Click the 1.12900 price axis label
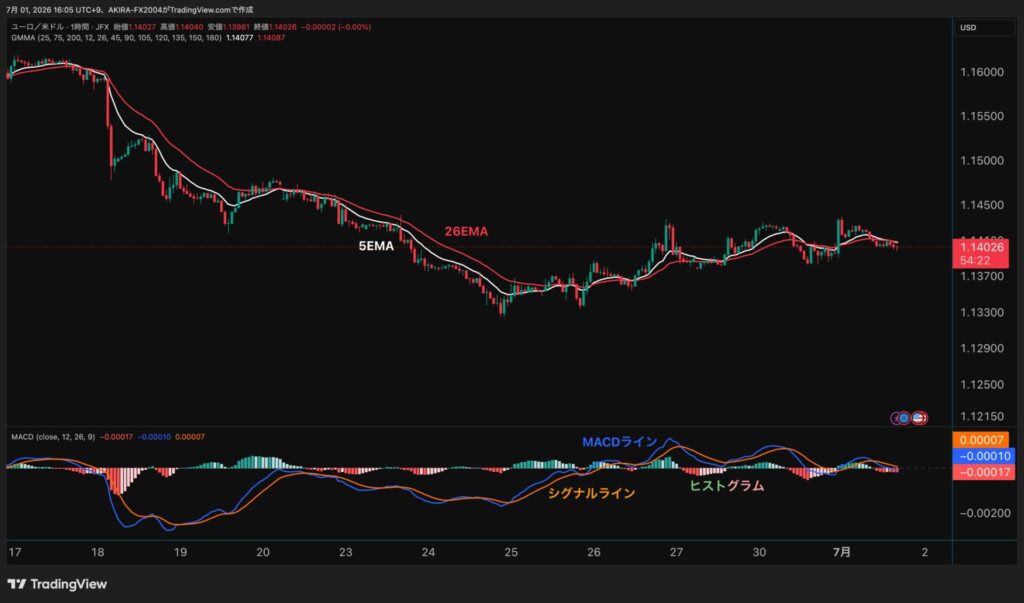This screenshot has width=1024, height=603. click(x=982, y=348)
